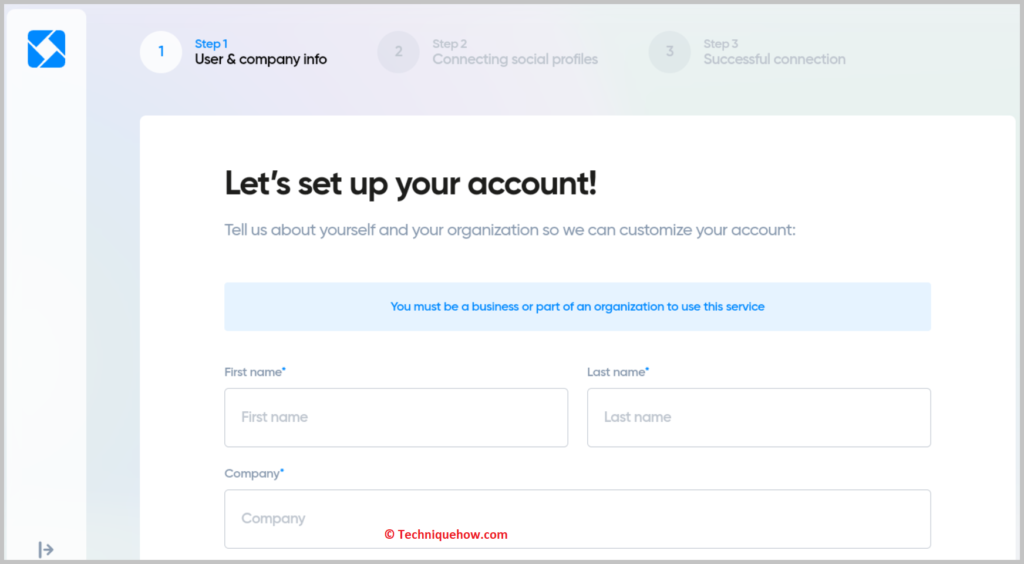
Task: Click the 'Step 2' label text
Action: 449,44
